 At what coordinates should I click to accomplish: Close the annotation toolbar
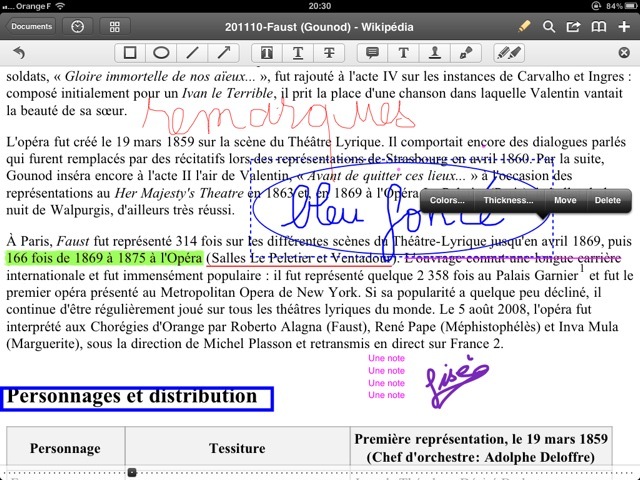[624, 52]
